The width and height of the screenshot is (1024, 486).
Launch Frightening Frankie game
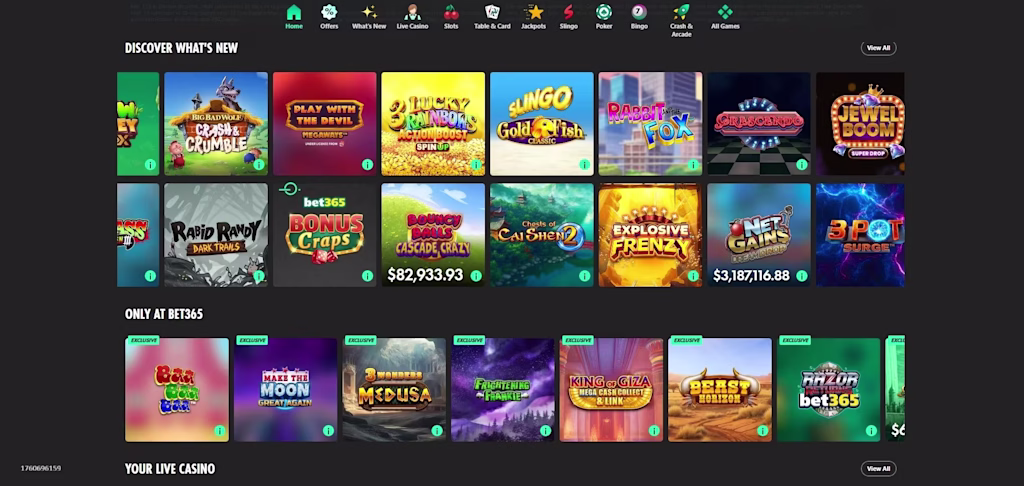(x=503, y=389)
